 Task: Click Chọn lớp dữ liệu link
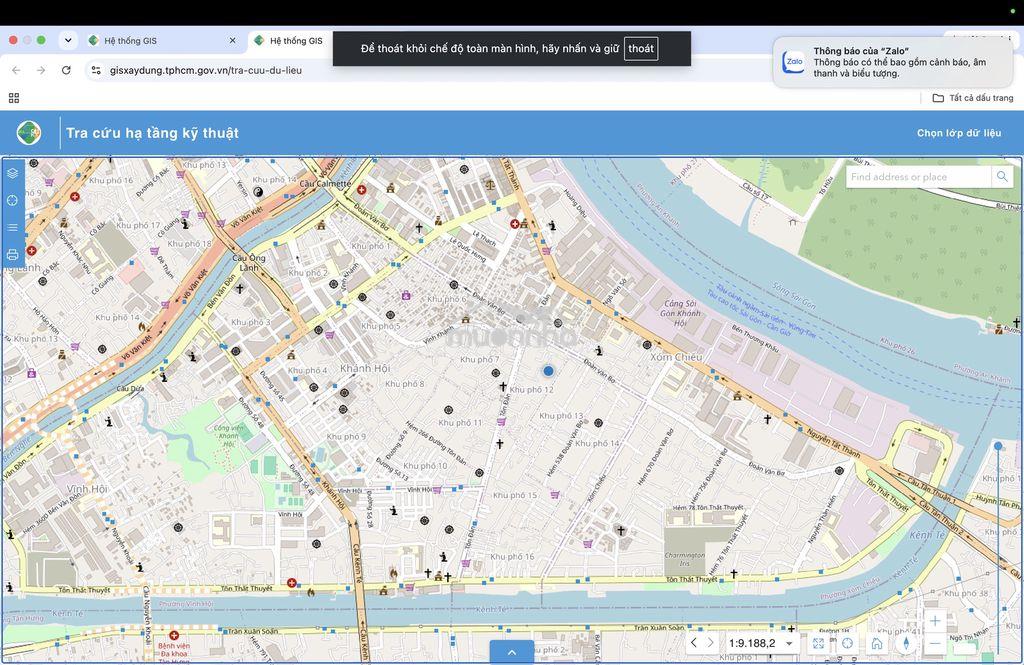[x=959, y=133]
